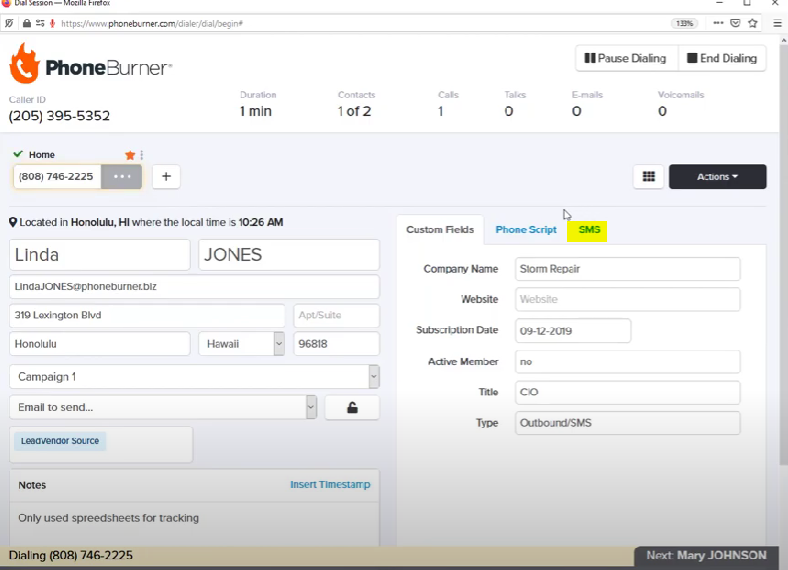The height and width of the screenshot is (570, 788).
Task: Click the unlock padlock button
Action: click(x=352, y=407)
